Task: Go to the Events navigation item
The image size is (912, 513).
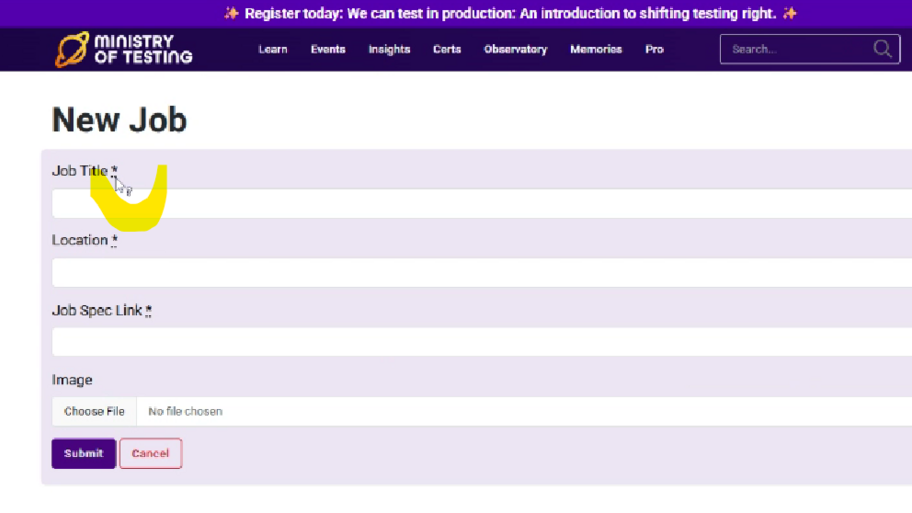Action: click(x=328, y=49)
